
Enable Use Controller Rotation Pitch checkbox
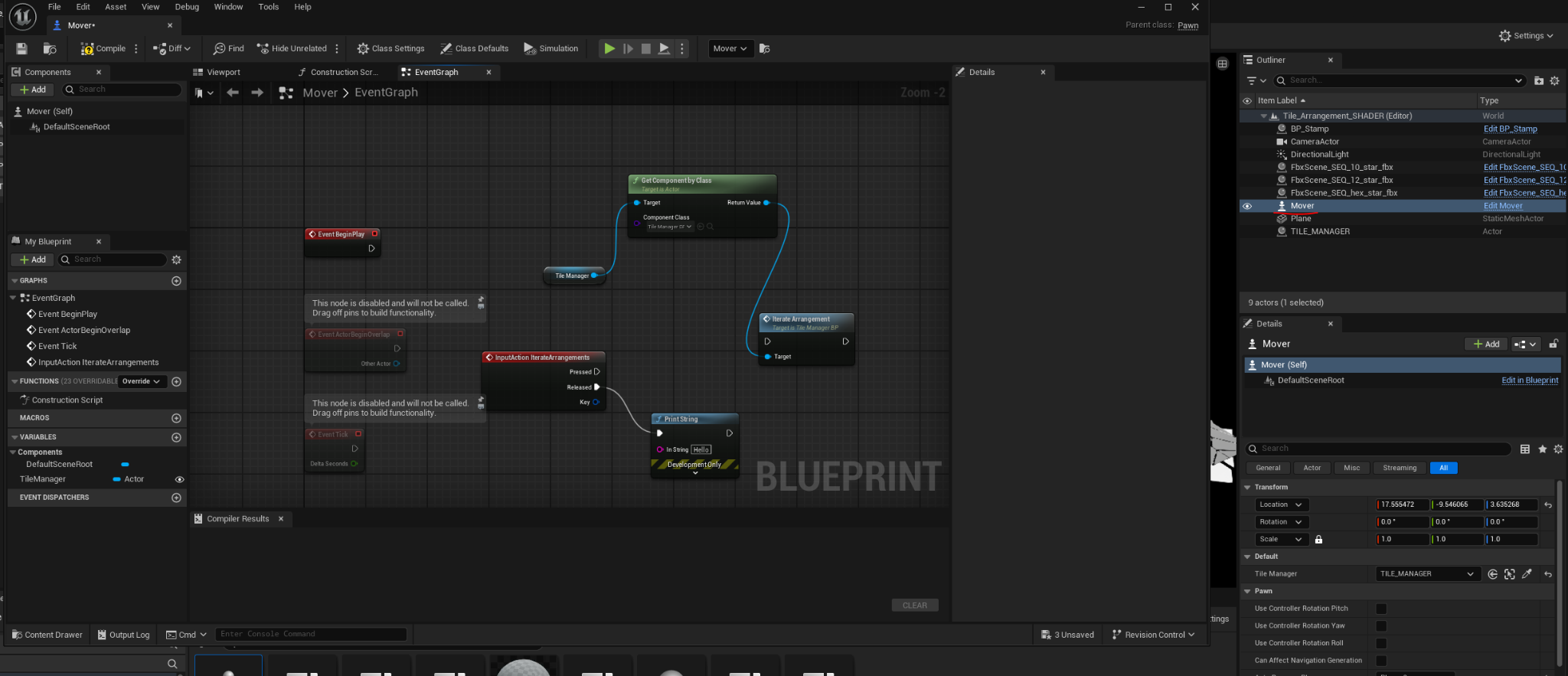coord(1381,609)
